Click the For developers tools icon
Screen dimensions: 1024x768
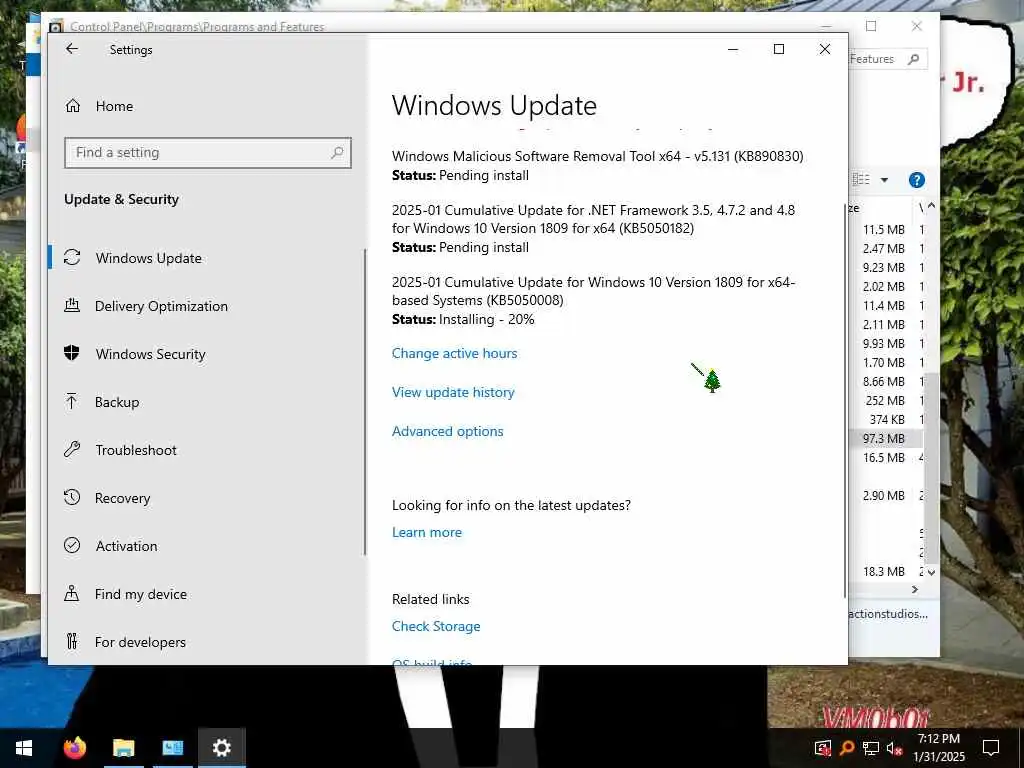click(x=72, y=641)
